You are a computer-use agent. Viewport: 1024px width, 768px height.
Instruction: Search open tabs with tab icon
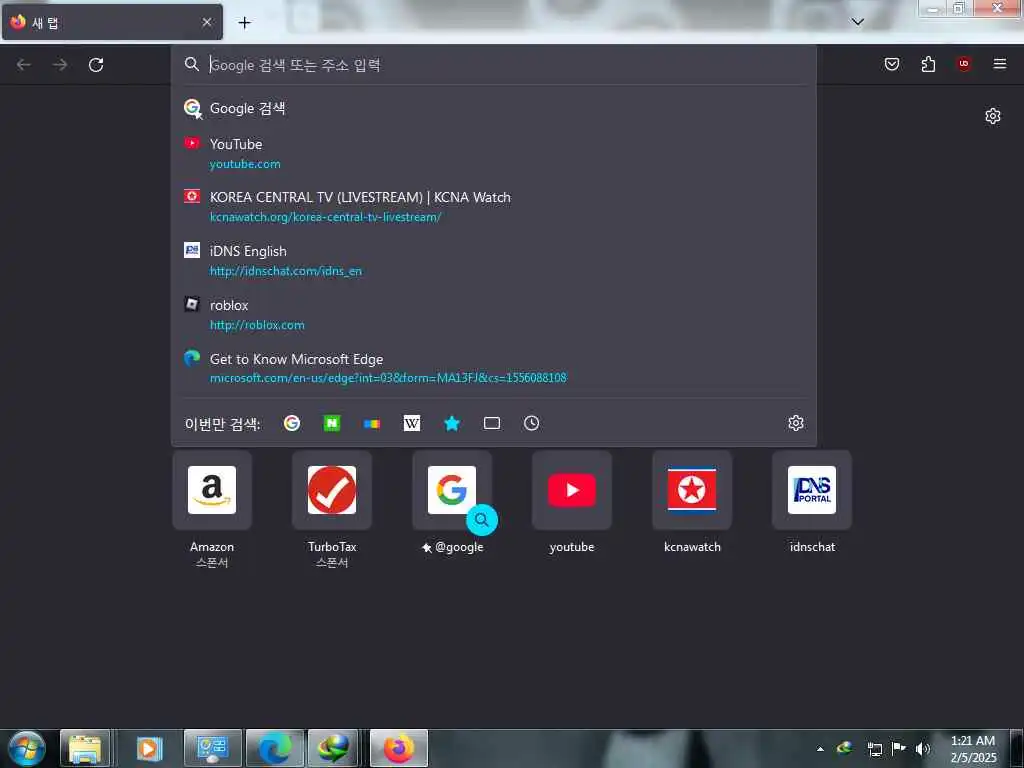[492, 423]
